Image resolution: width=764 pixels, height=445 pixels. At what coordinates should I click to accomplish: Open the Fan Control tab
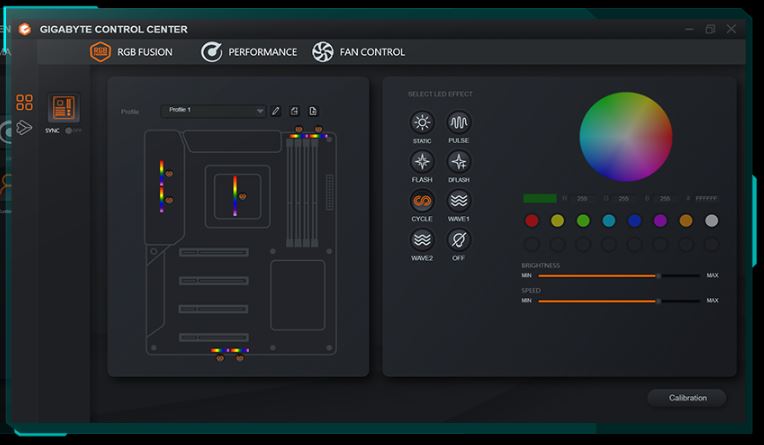click(359, 52)
